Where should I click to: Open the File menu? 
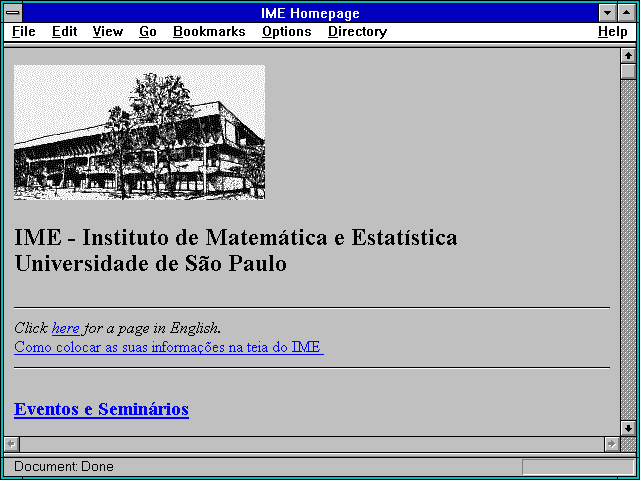coord(24,32)
